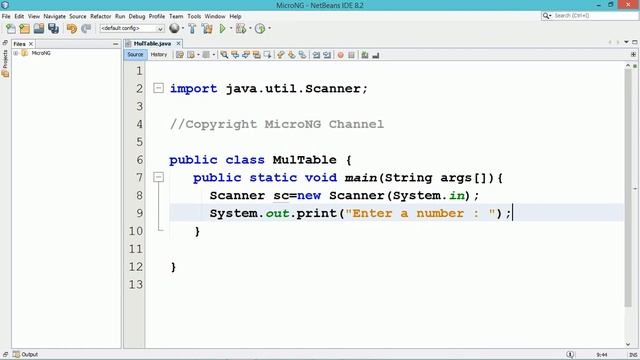Open the Edit menu
The width and height of the screenshot is (640, 360).
click(19, 16)
